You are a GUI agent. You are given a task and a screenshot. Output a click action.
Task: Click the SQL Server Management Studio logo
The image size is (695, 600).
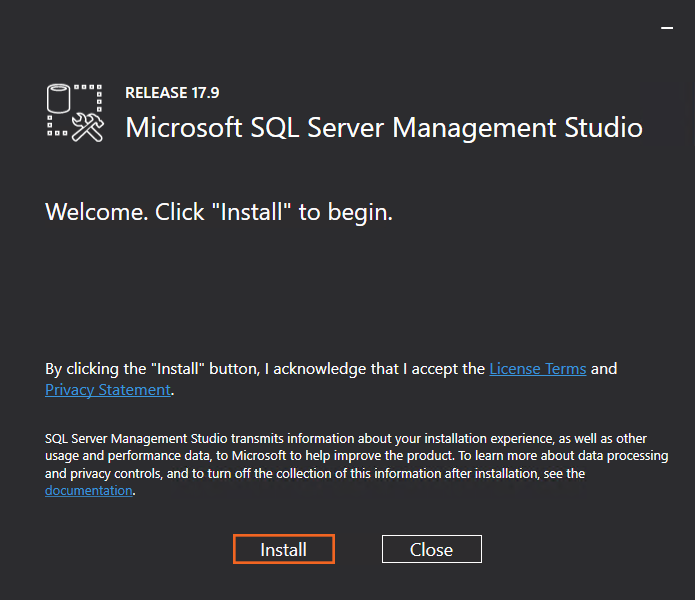[75, 112]
